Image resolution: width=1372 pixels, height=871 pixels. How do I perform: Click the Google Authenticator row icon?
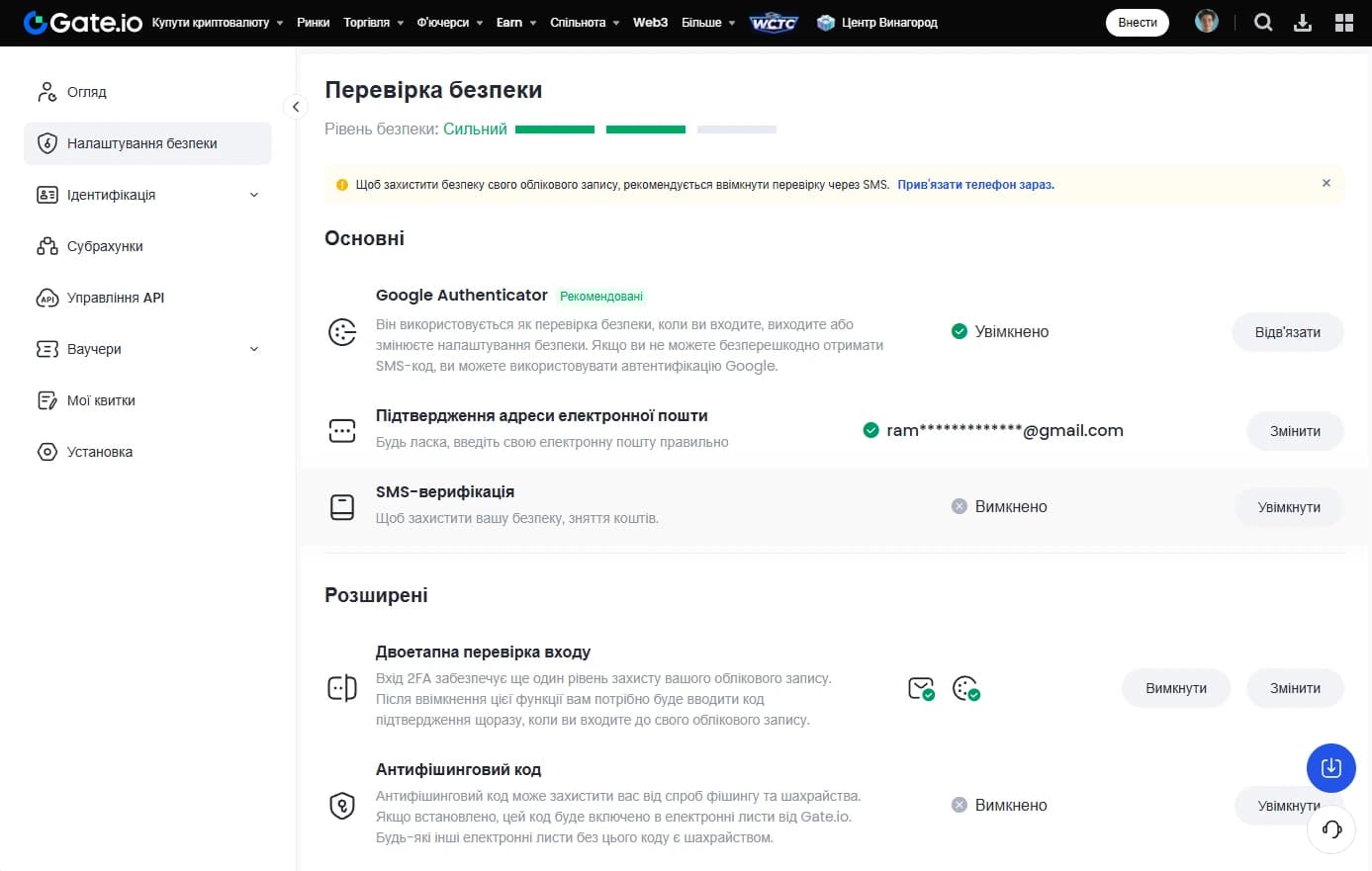point(342,332)
